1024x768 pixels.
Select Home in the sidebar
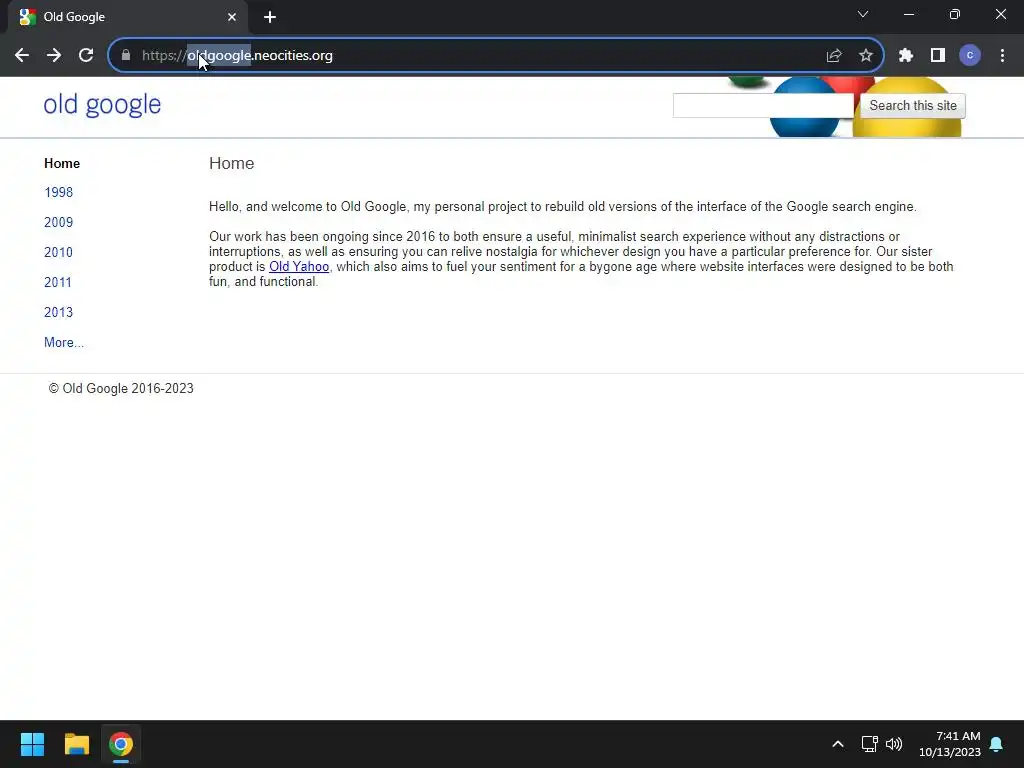[x=62, y=163]
